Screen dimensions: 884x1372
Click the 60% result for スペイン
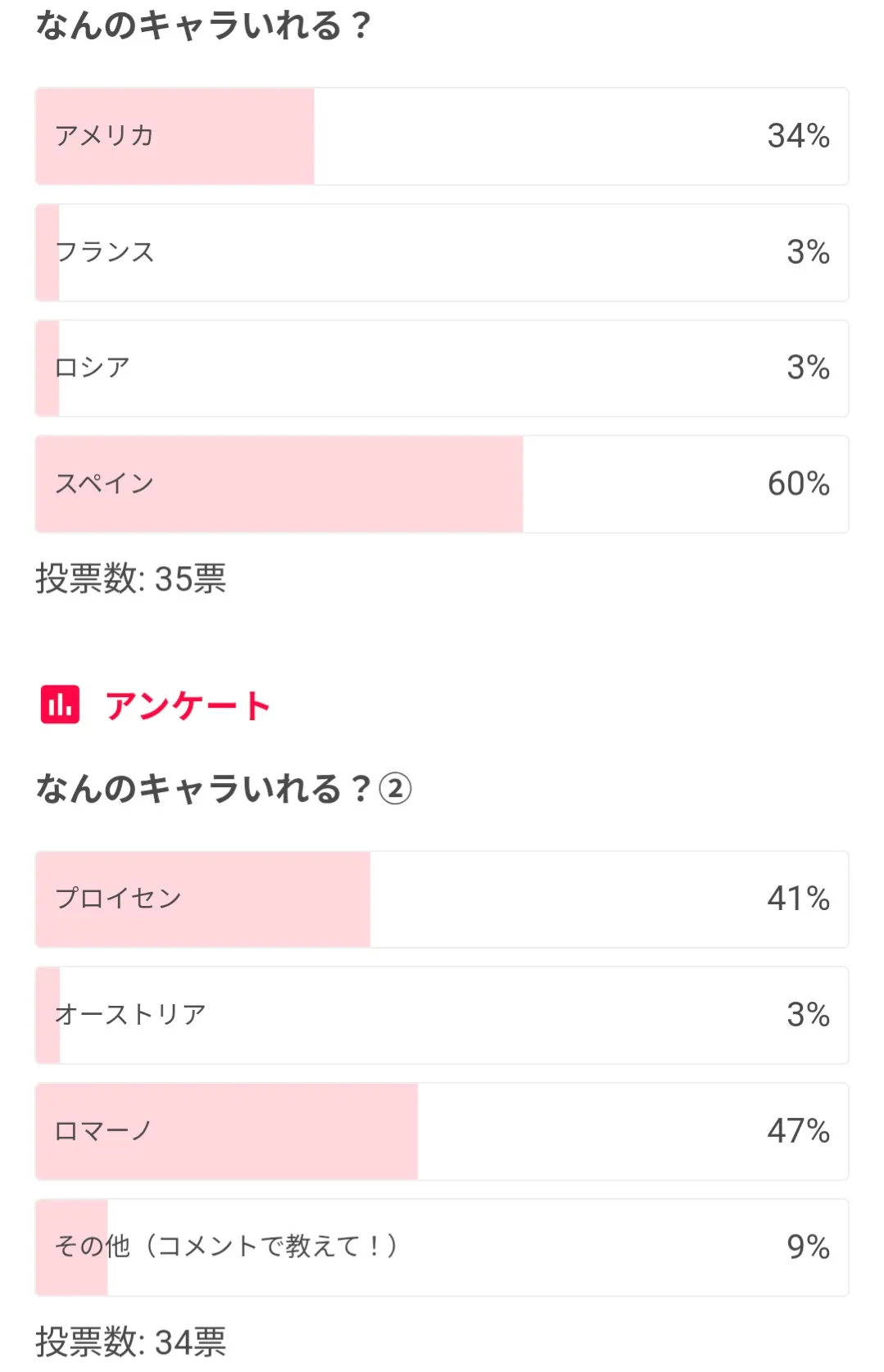coord(798,484)
